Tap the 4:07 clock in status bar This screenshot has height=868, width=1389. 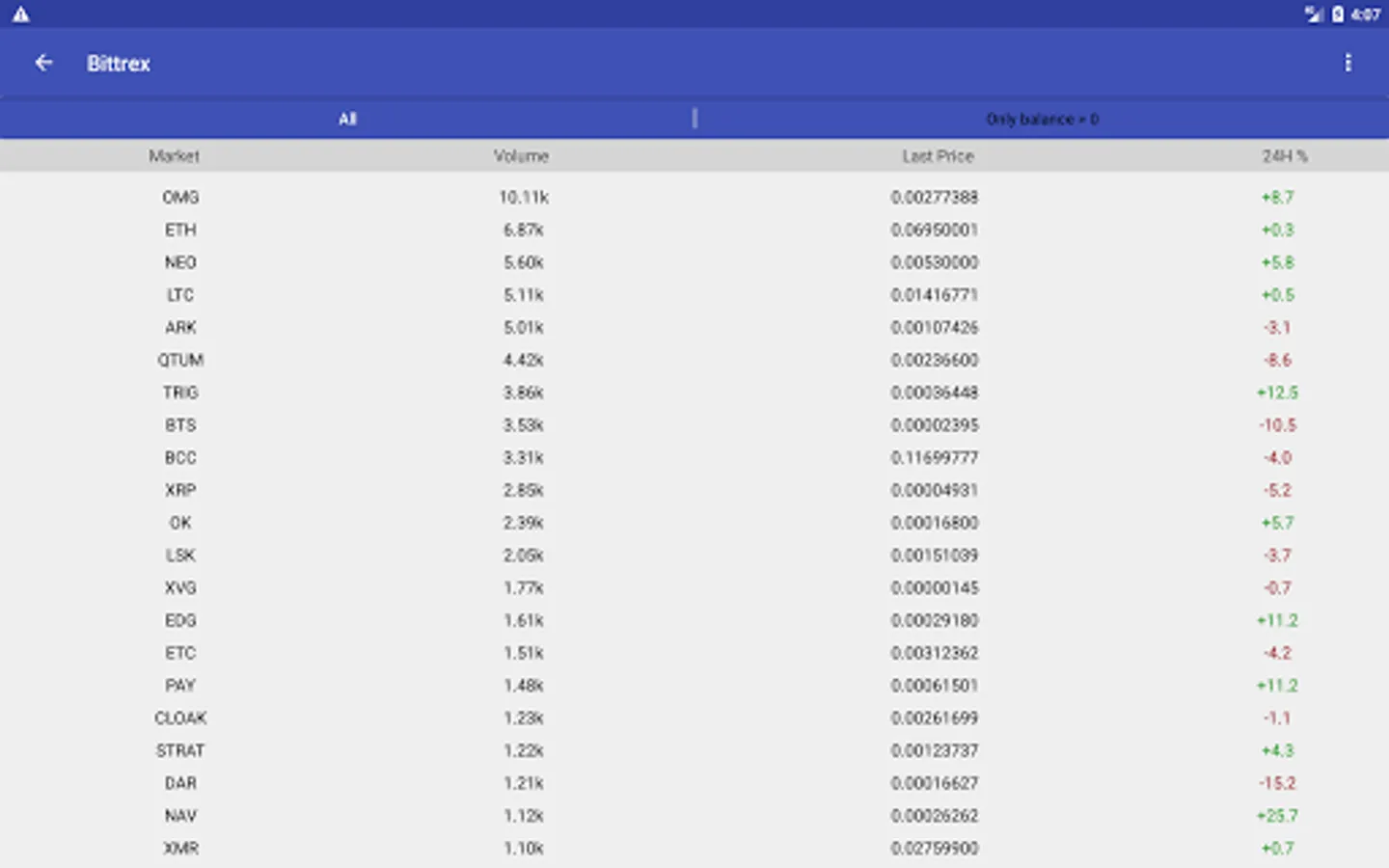click(1365, 14)
